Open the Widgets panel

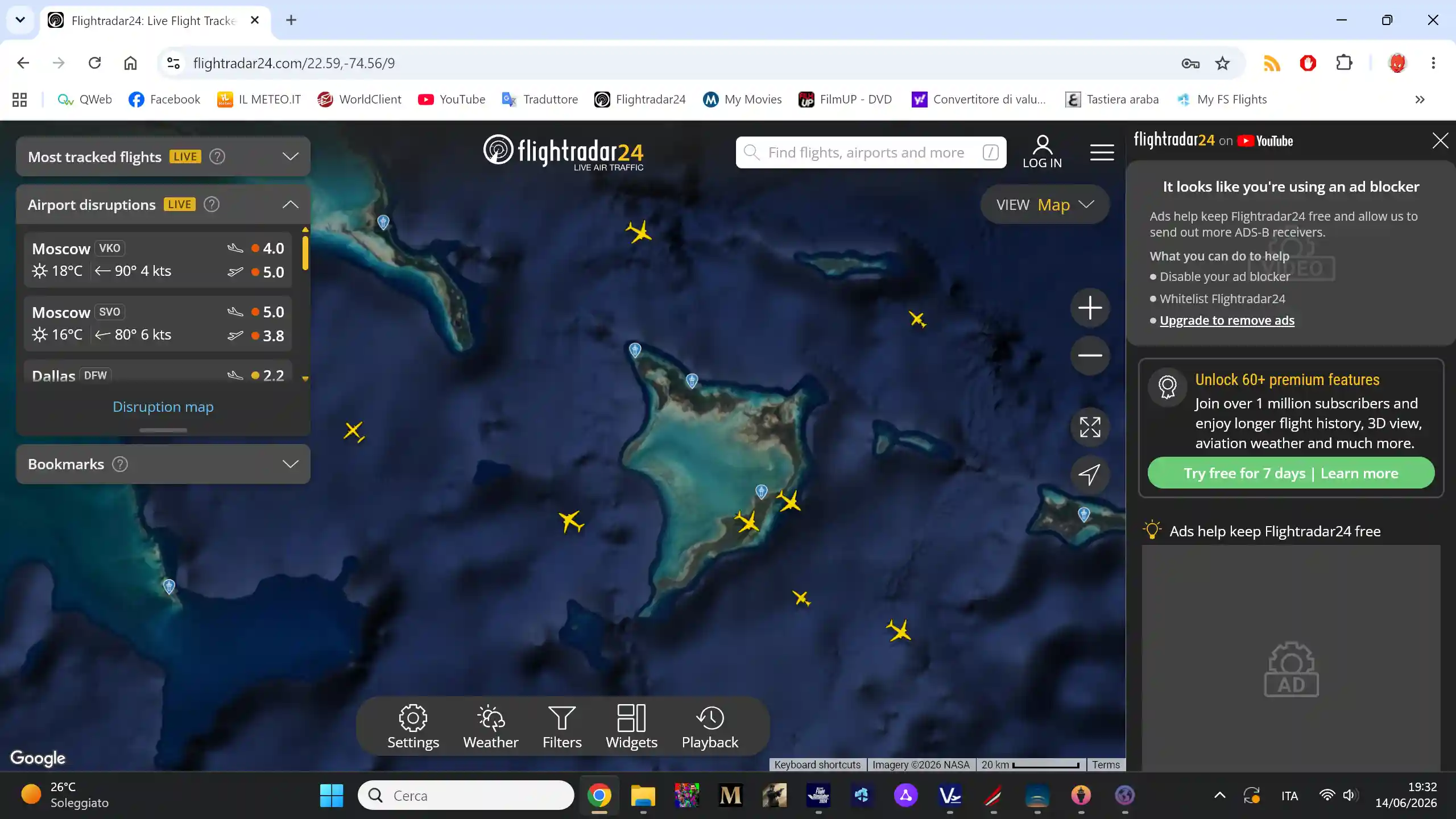click(x=631, y=727)
